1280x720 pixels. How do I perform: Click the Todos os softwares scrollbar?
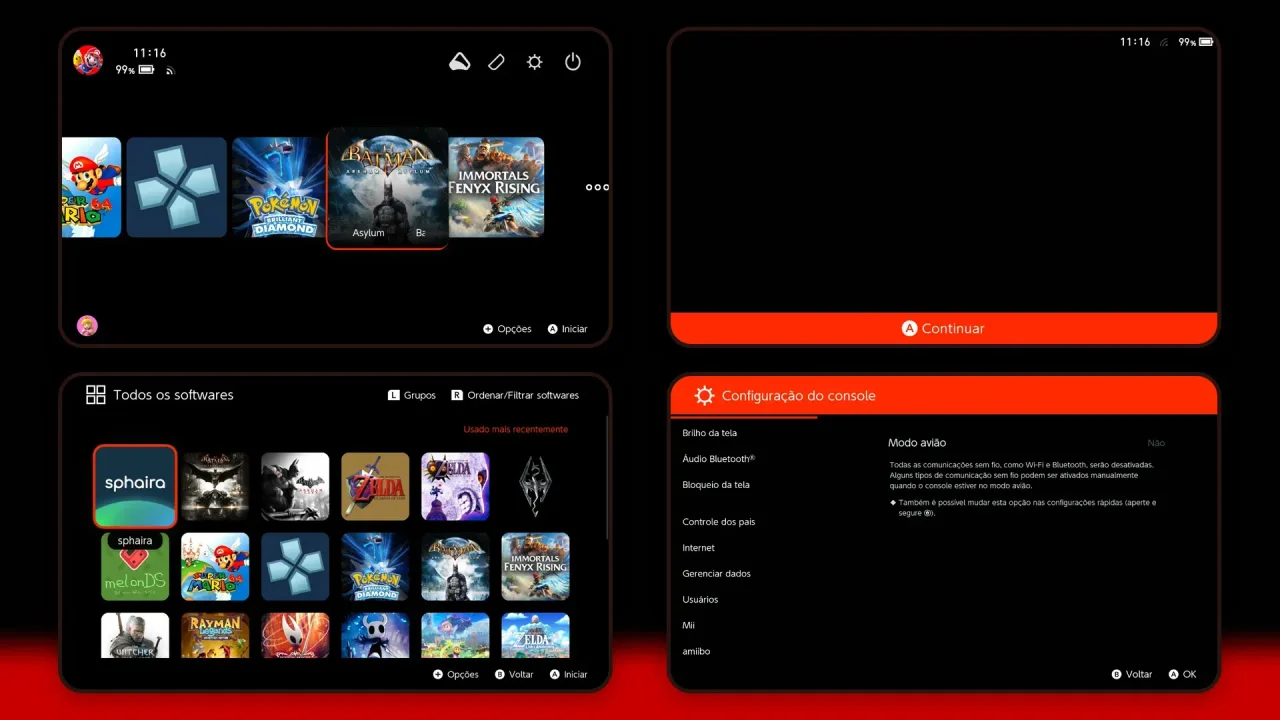click(608, 478)
